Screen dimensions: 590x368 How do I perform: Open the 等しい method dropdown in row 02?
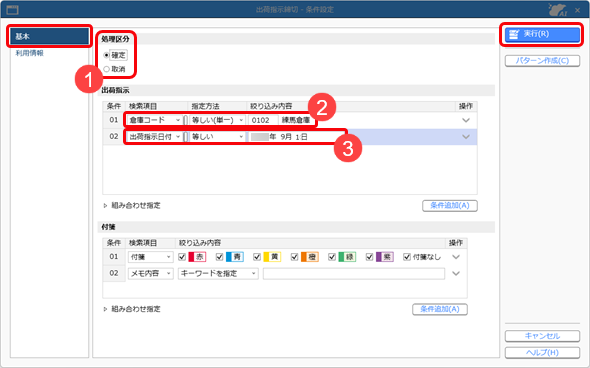point(217,137)
